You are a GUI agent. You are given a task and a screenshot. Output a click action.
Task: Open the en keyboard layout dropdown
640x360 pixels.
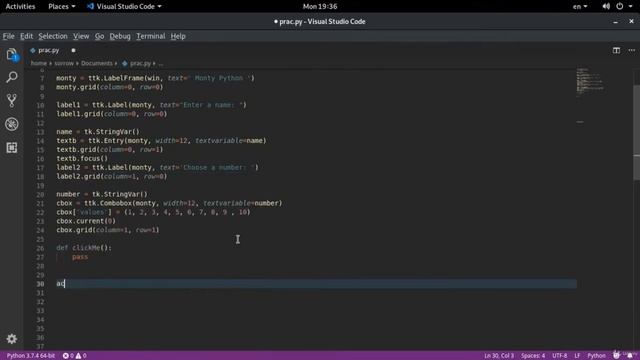580,6
